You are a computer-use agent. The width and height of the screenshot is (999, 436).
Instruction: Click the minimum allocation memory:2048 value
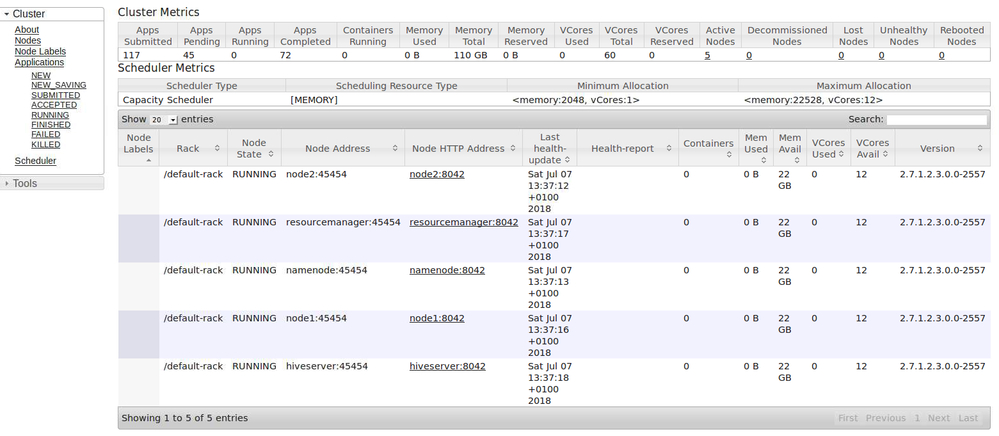click(x=576, y=100)
